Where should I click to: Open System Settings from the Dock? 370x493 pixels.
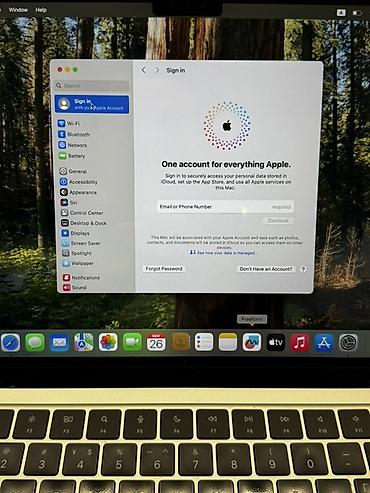pos(348,342)
